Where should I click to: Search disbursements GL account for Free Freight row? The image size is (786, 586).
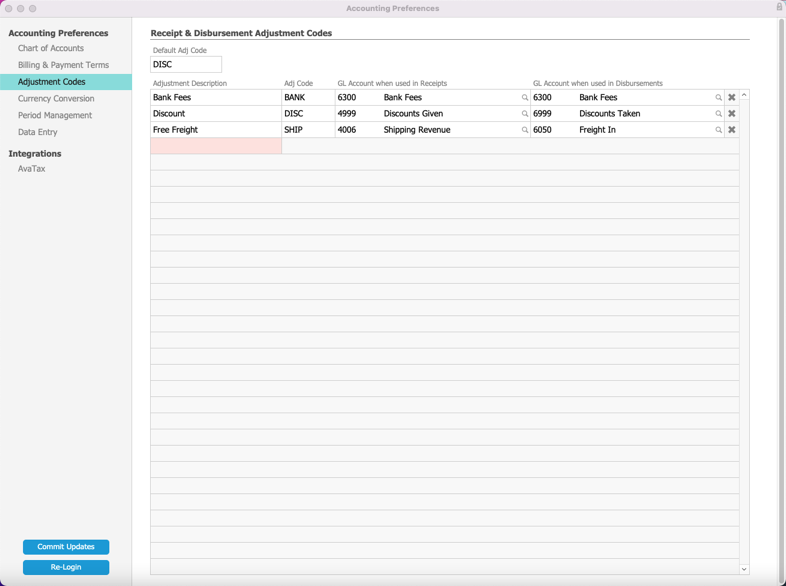pos(718,130)
